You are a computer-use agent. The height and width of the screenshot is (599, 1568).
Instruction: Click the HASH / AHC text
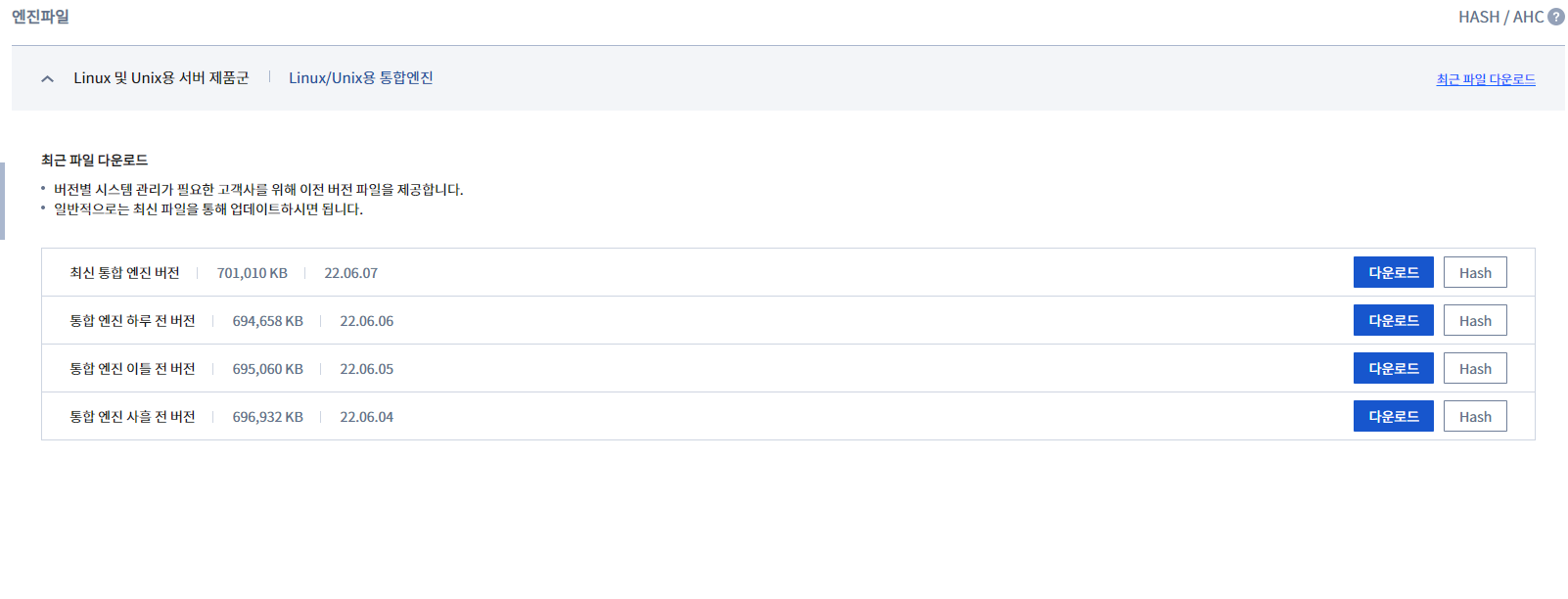point(1500,17)
